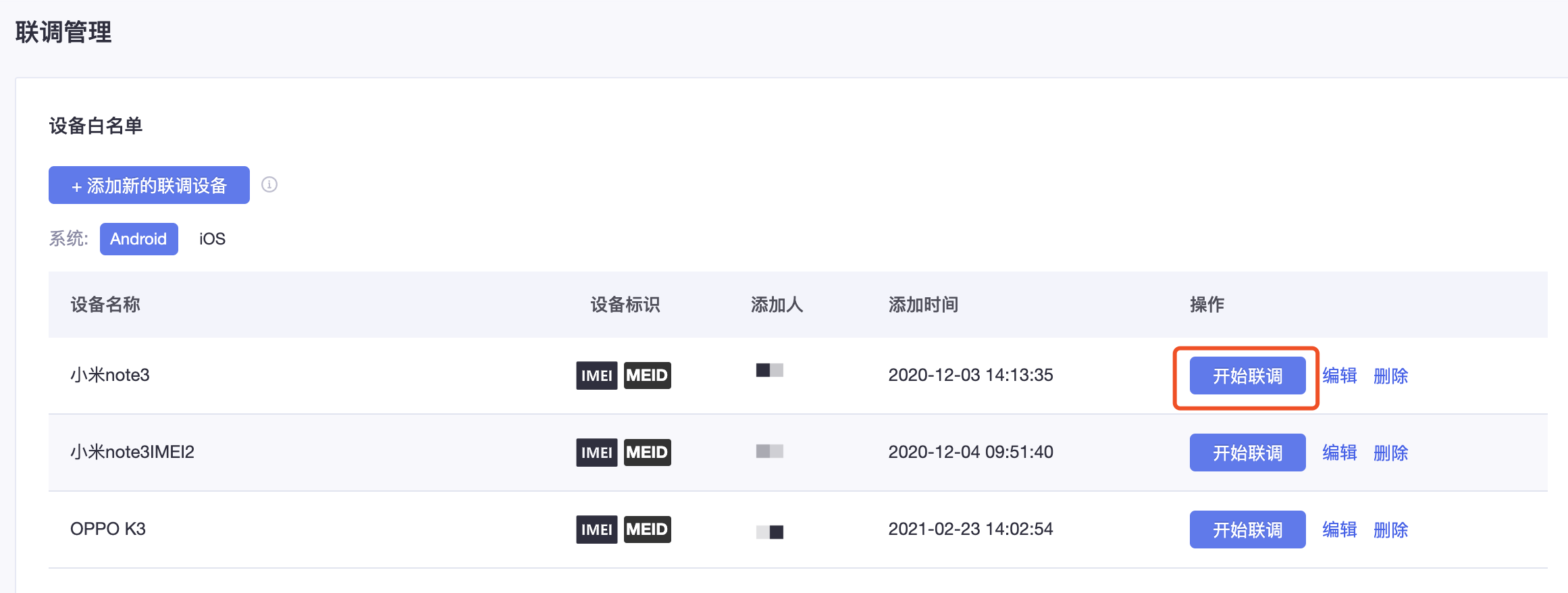Add a new 联调 device
This screenshot has height=593, width=1568.
[x=149, y=185]
